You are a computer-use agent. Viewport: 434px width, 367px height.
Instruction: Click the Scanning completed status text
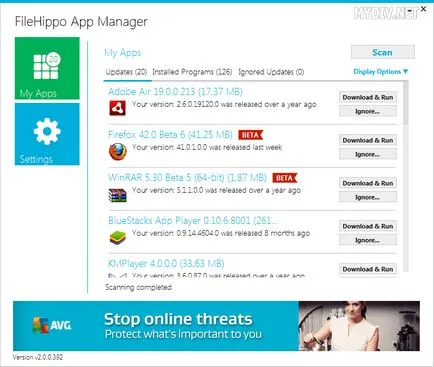click(138, 287)
